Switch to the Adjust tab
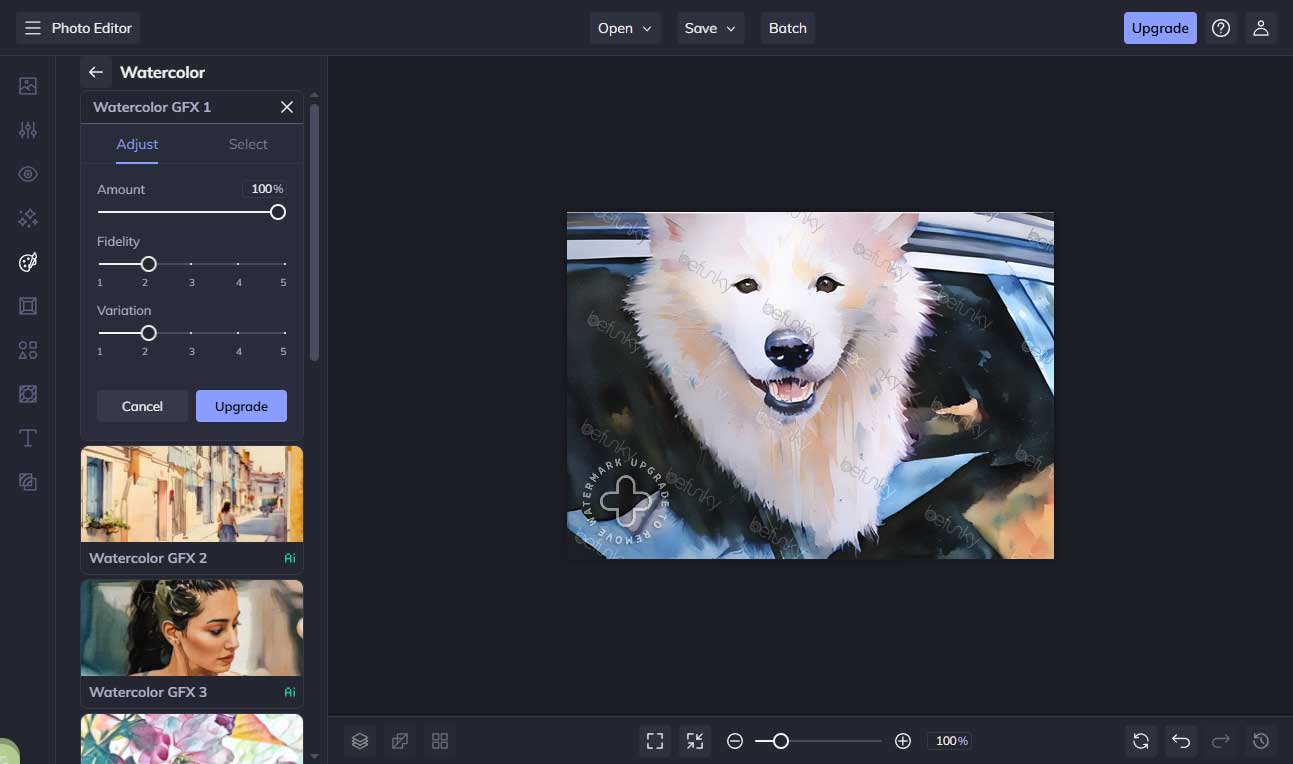Viewport: 1293px width, 764px height. click(x=137, y=144)
